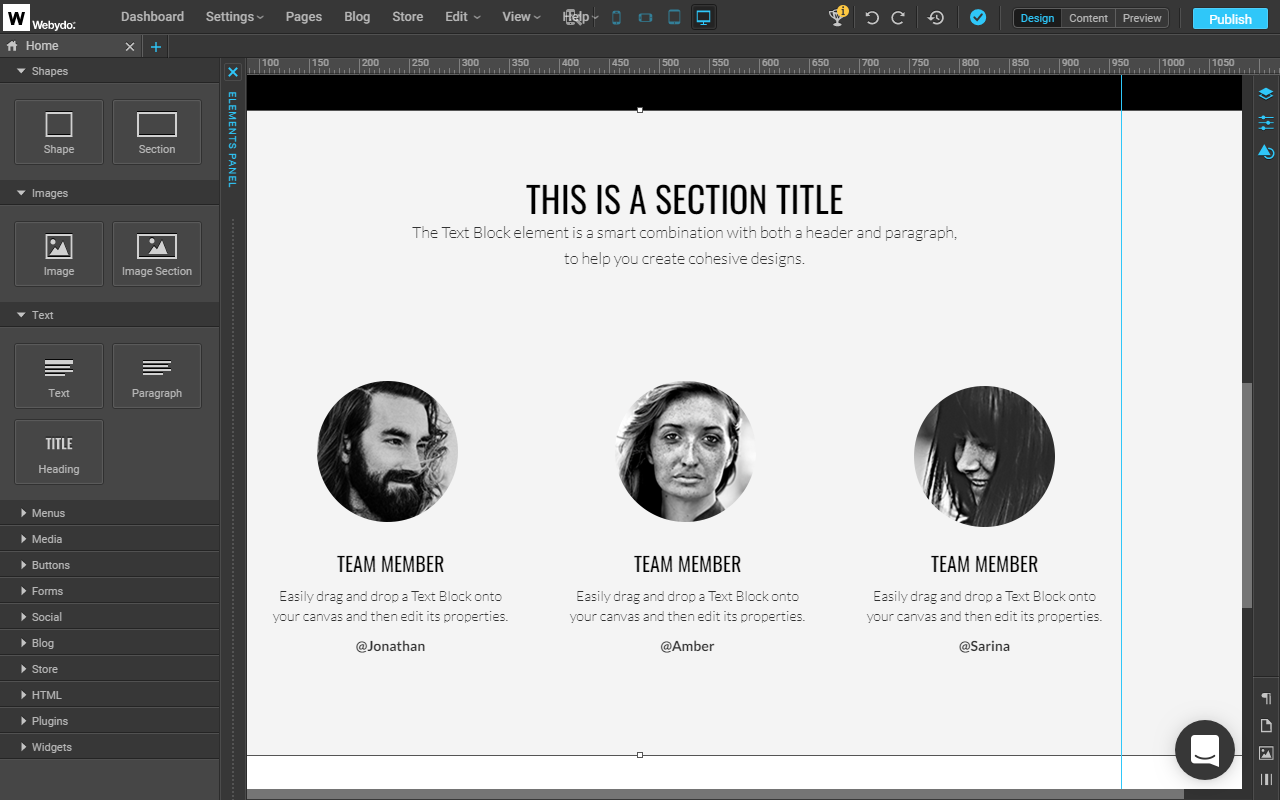Switch to Design mode
This screenshot has height=800, width=1280.
tap(1037, 18)
